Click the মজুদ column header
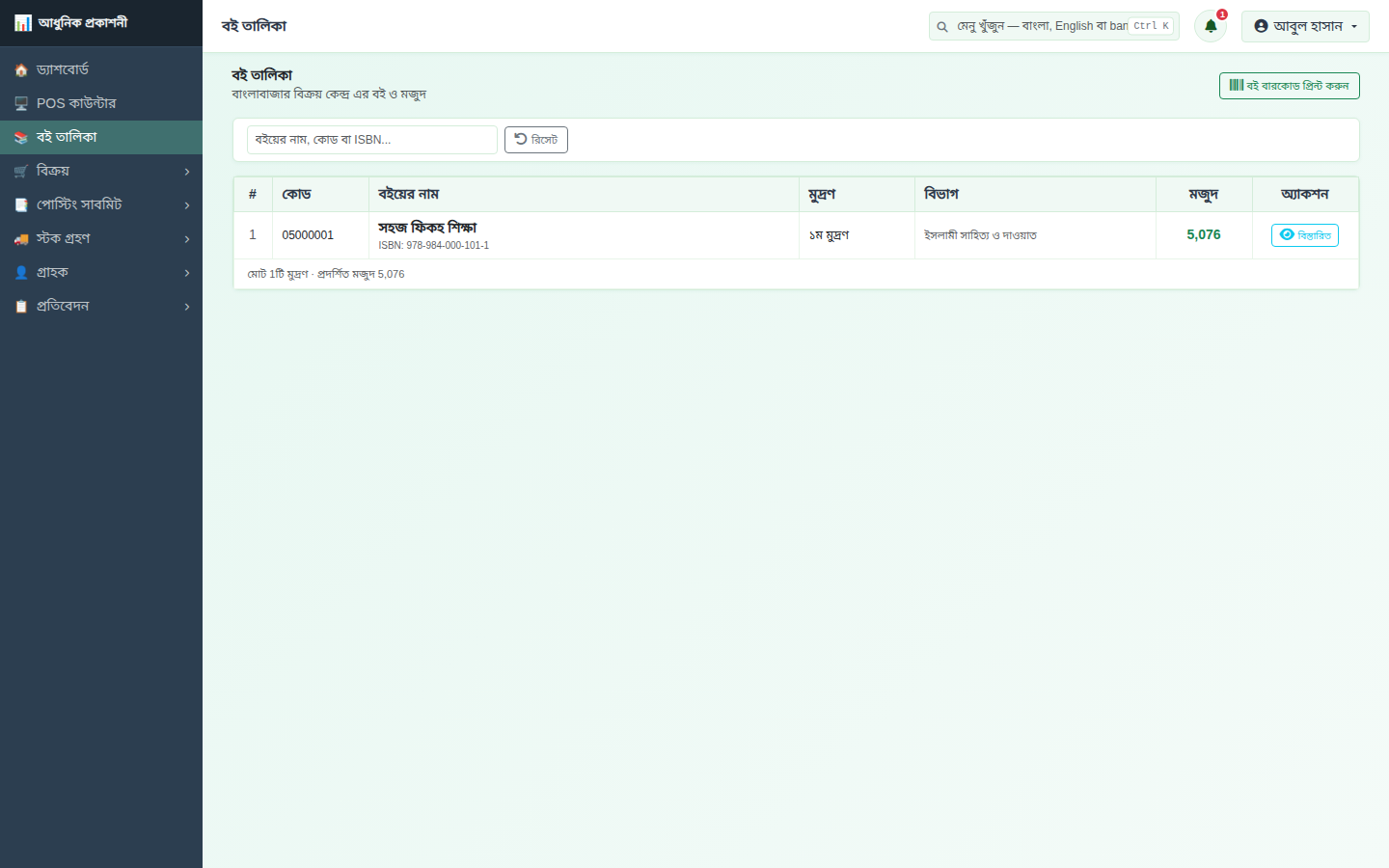Image resolution: width=1389 pixels, height=868 pixels. pos(1204,195)
